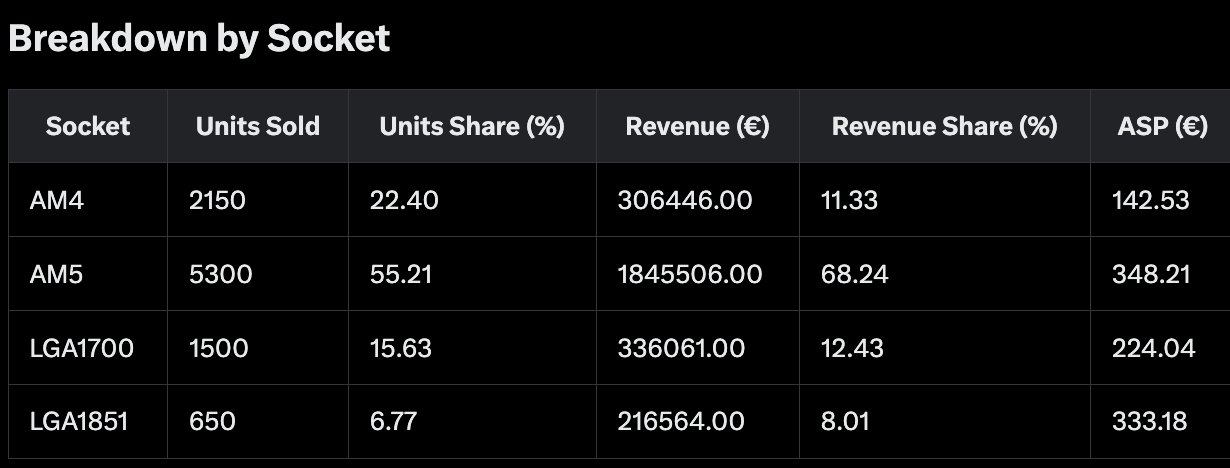
Task: Click the 5300 units sold cell
Action: coord(258,274)
